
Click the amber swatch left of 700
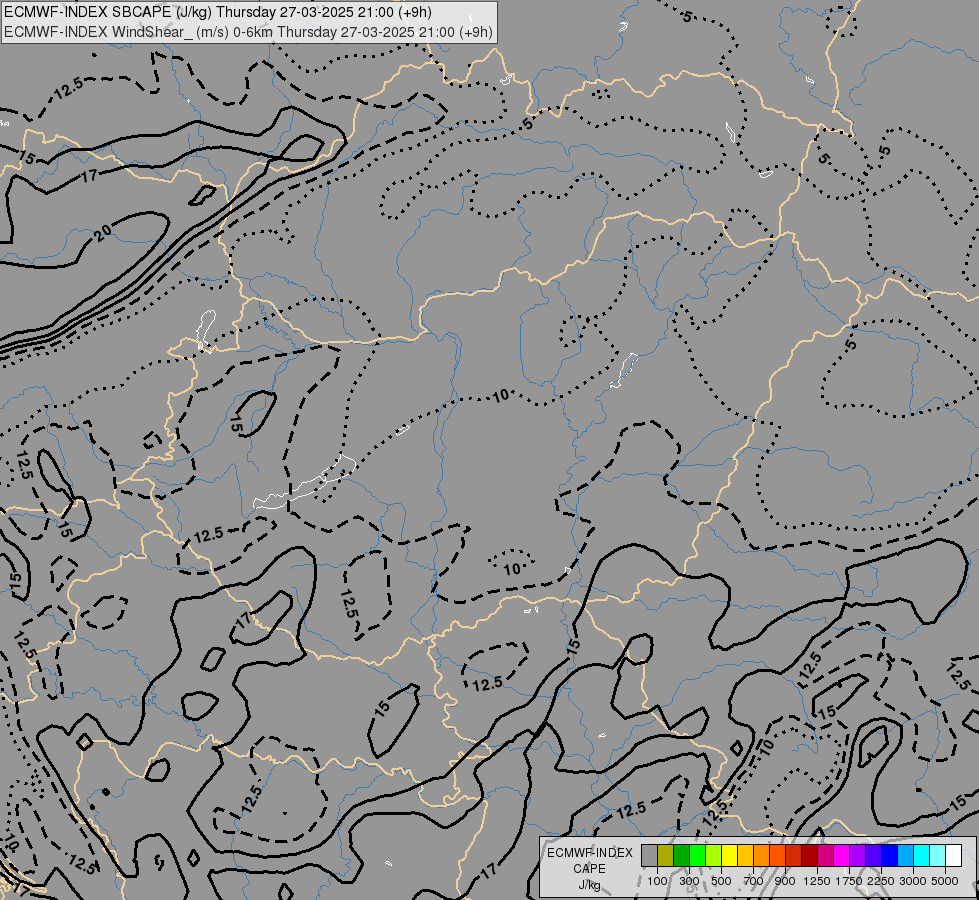point(745,855)
